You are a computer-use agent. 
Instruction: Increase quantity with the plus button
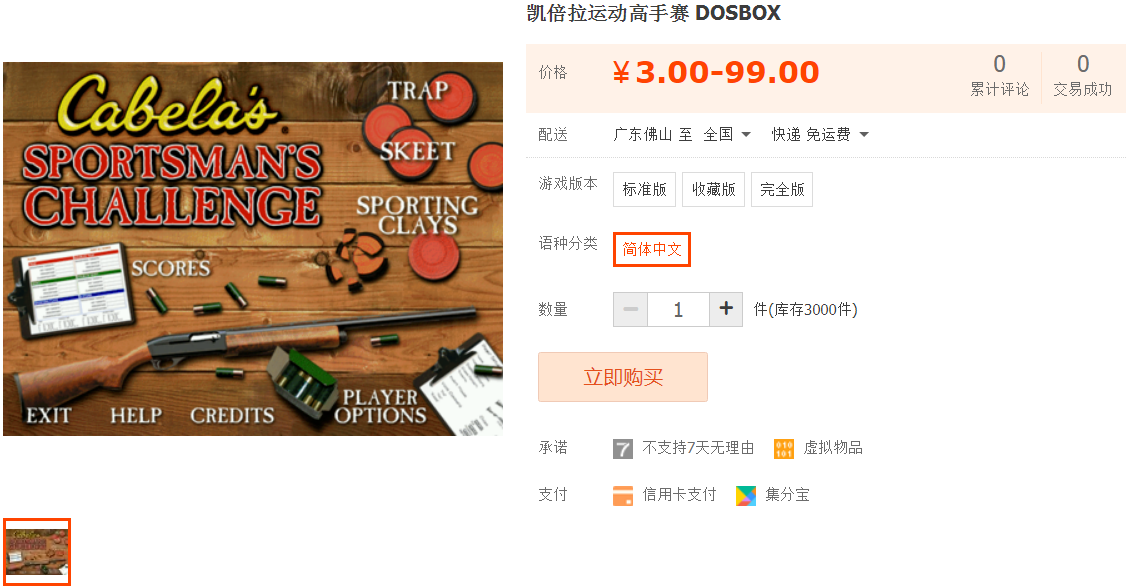pyautogui.click(x=726, y=309)
